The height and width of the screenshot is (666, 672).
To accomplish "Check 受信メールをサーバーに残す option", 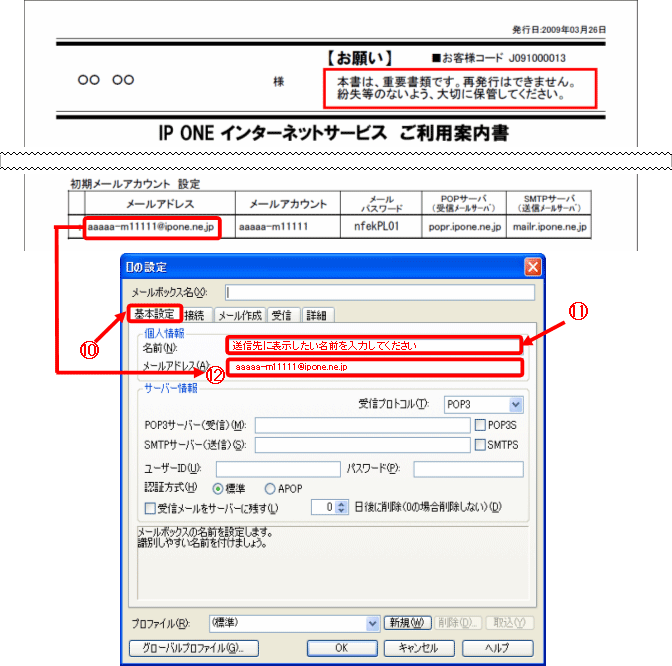I will (150, 508).
